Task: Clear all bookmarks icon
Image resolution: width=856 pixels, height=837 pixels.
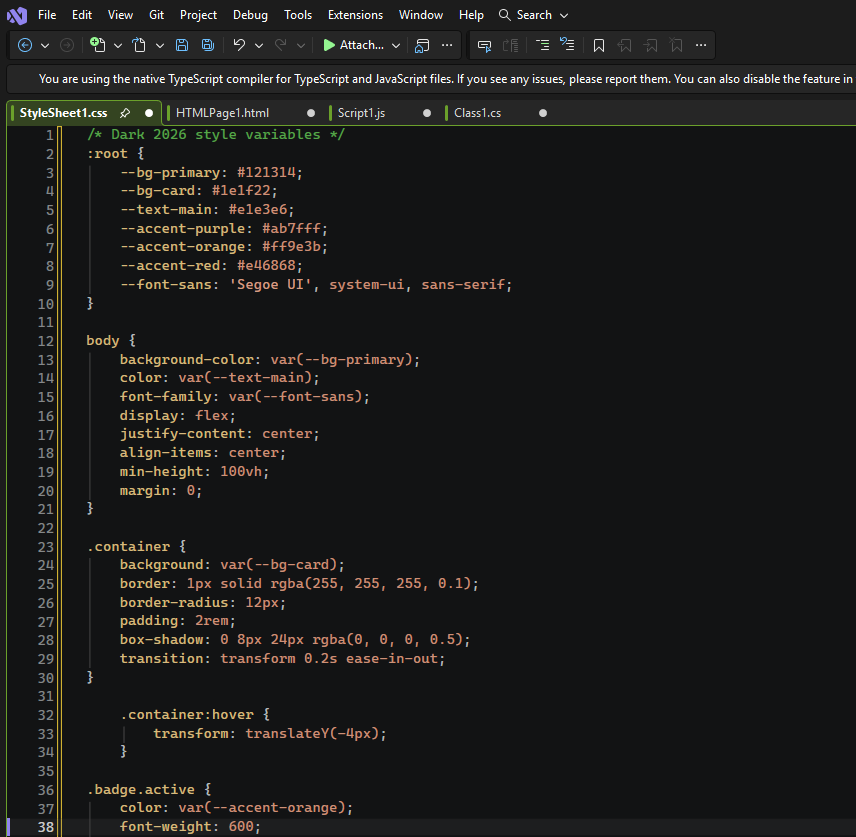Action: (x=676, y=45)
